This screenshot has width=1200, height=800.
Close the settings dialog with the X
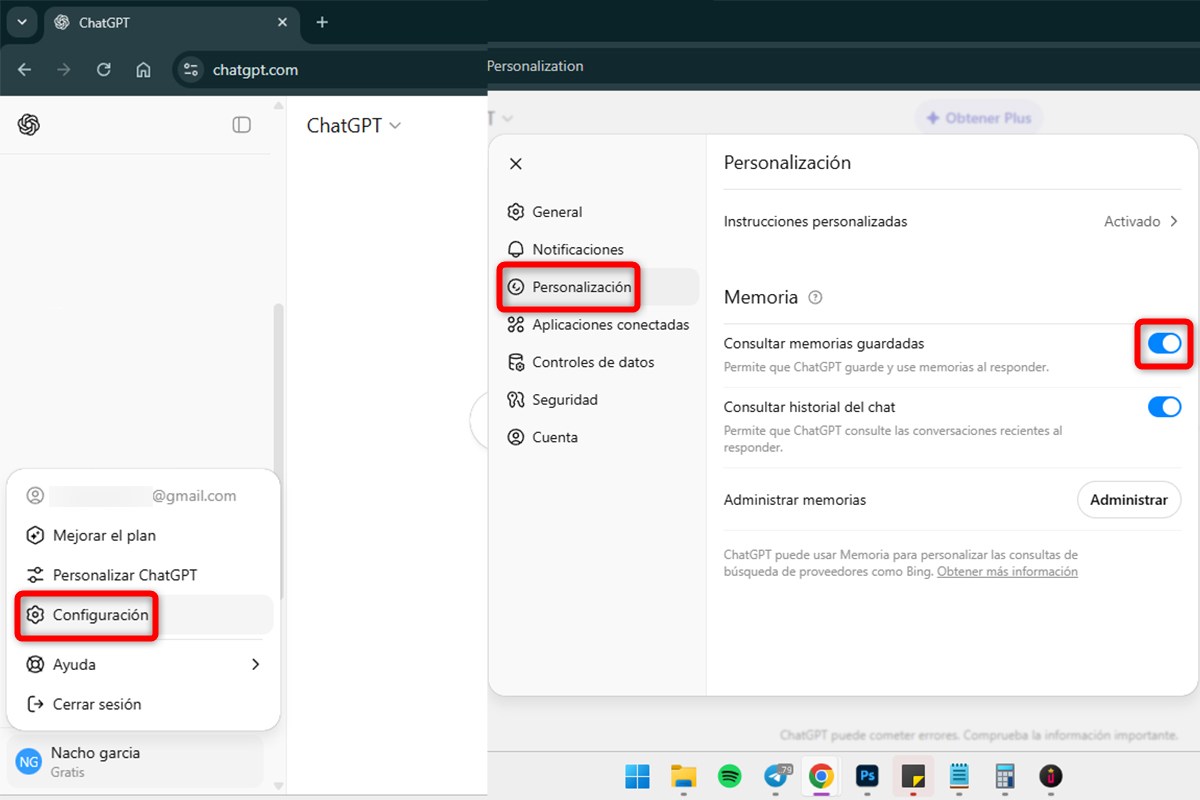pyautogui.click(x=516, y=163)
